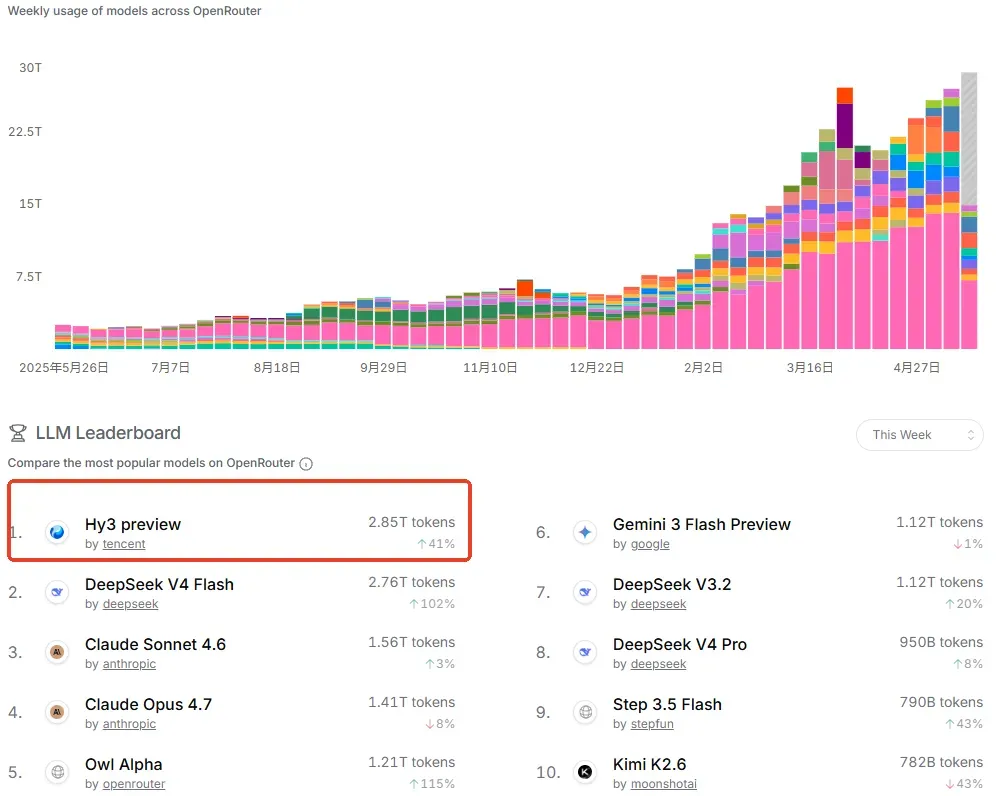Click the Google sparkle icon beside Gemini 3 Flash Preview

(x=585, y=532)
